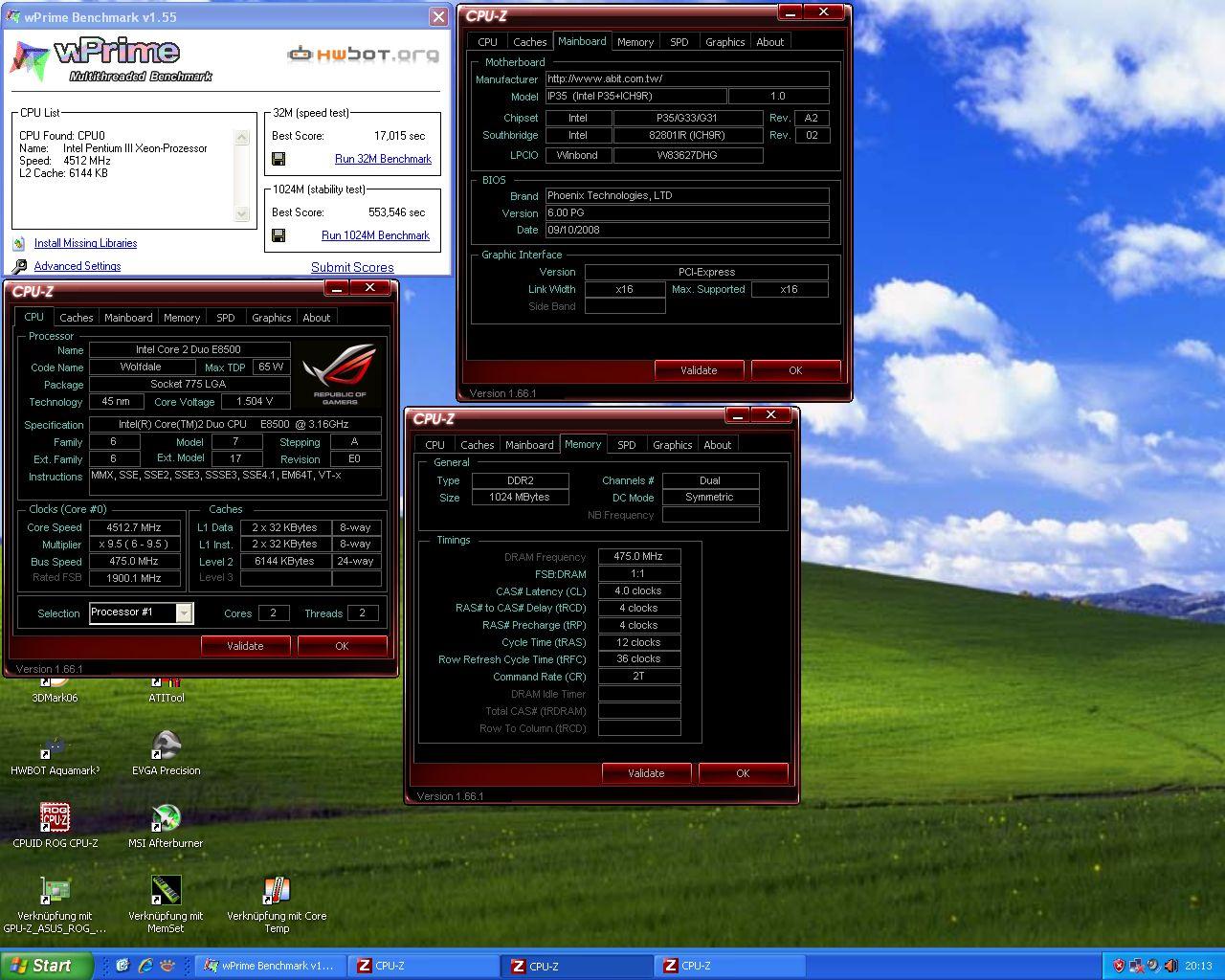
Task: Click the Run 32M Benchmark link
Action: point(383,159)
